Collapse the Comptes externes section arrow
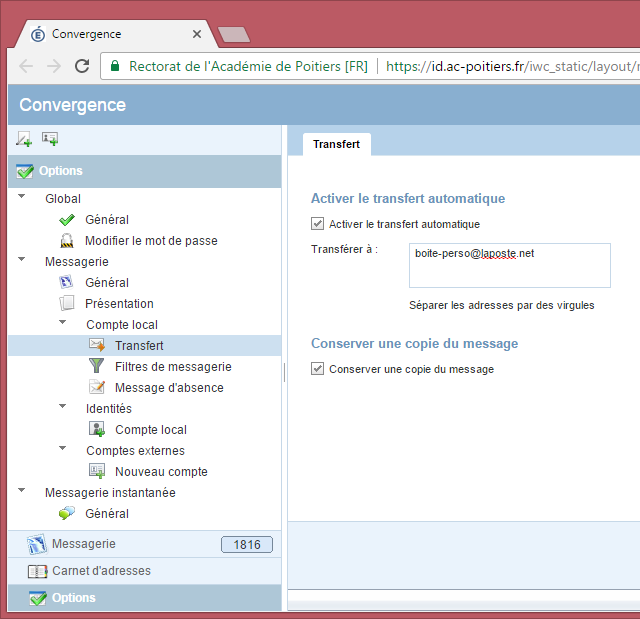 [63, 450]
